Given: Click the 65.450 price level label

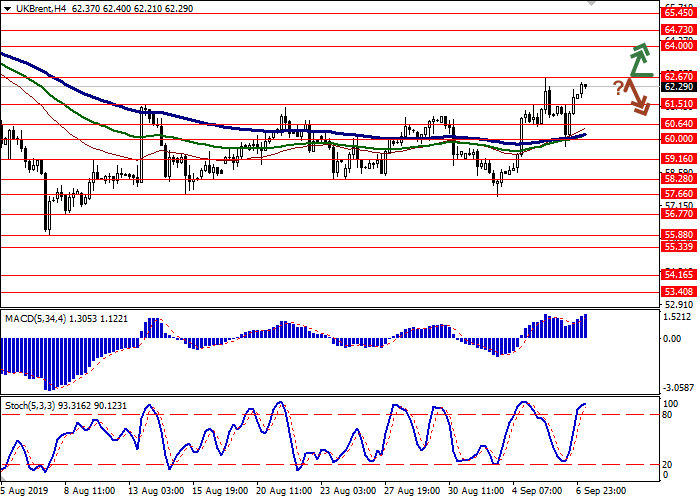Looking at the screenshot, I should point(679,15).
